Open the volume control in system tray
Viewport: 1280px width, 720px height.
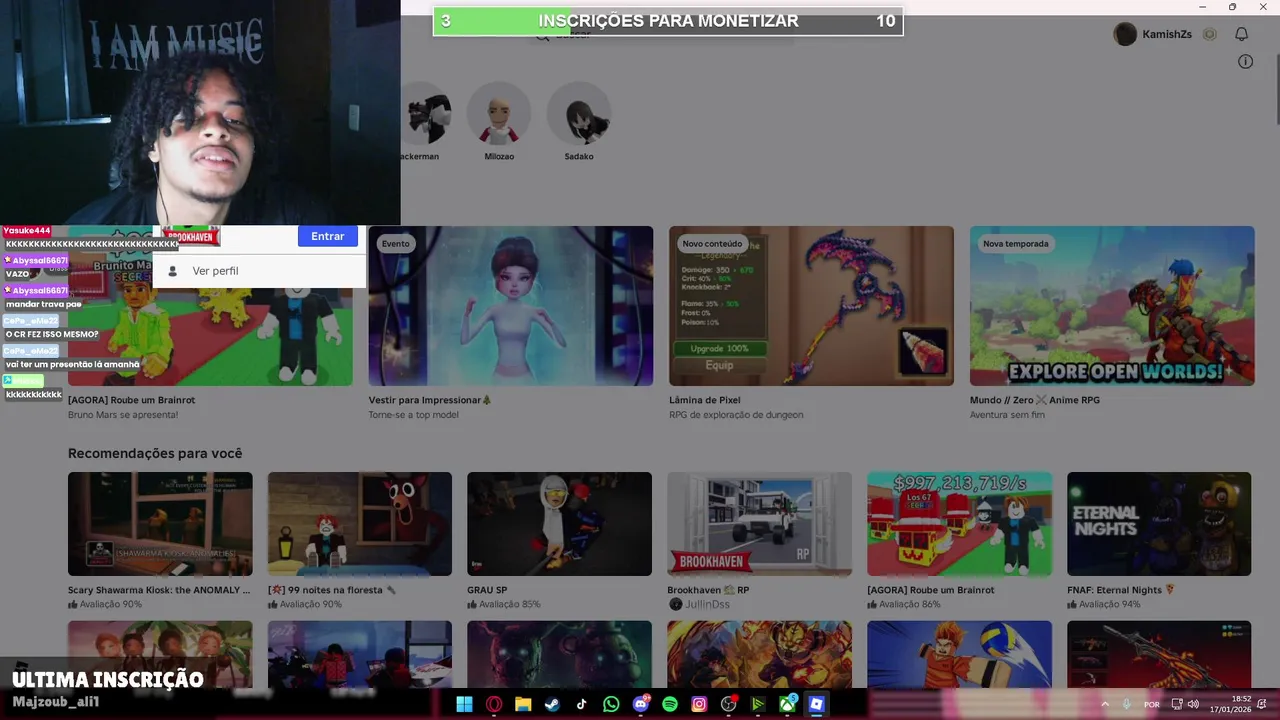click(1193, 704)
